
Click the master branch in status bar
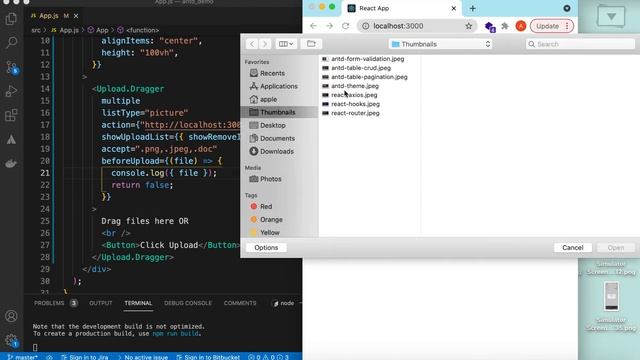[x=23, y=357]
